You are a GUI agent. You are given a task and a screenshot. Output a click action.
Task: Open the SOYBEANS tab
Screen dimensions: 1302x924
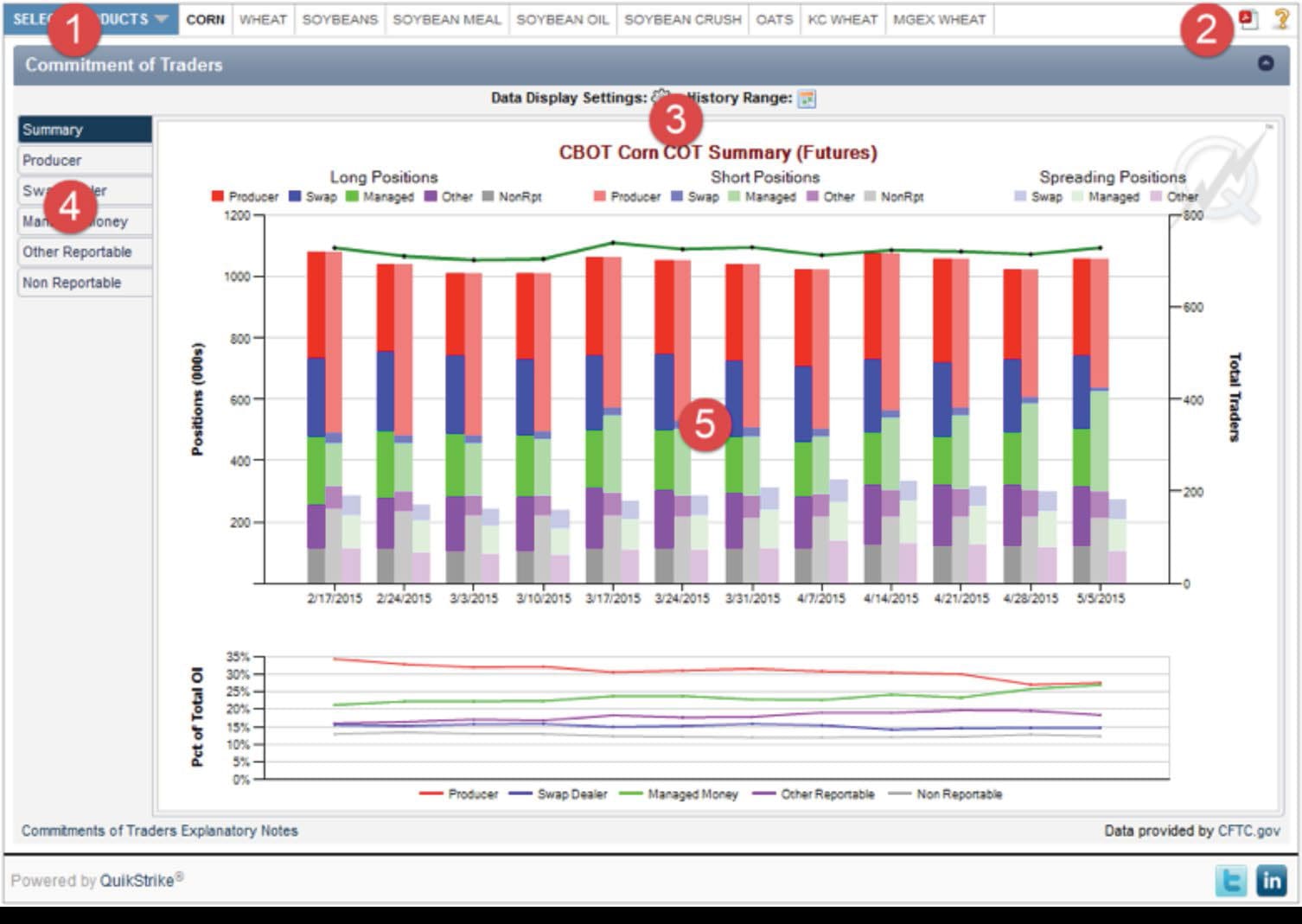pyautogui.click(x=340, y=19)
